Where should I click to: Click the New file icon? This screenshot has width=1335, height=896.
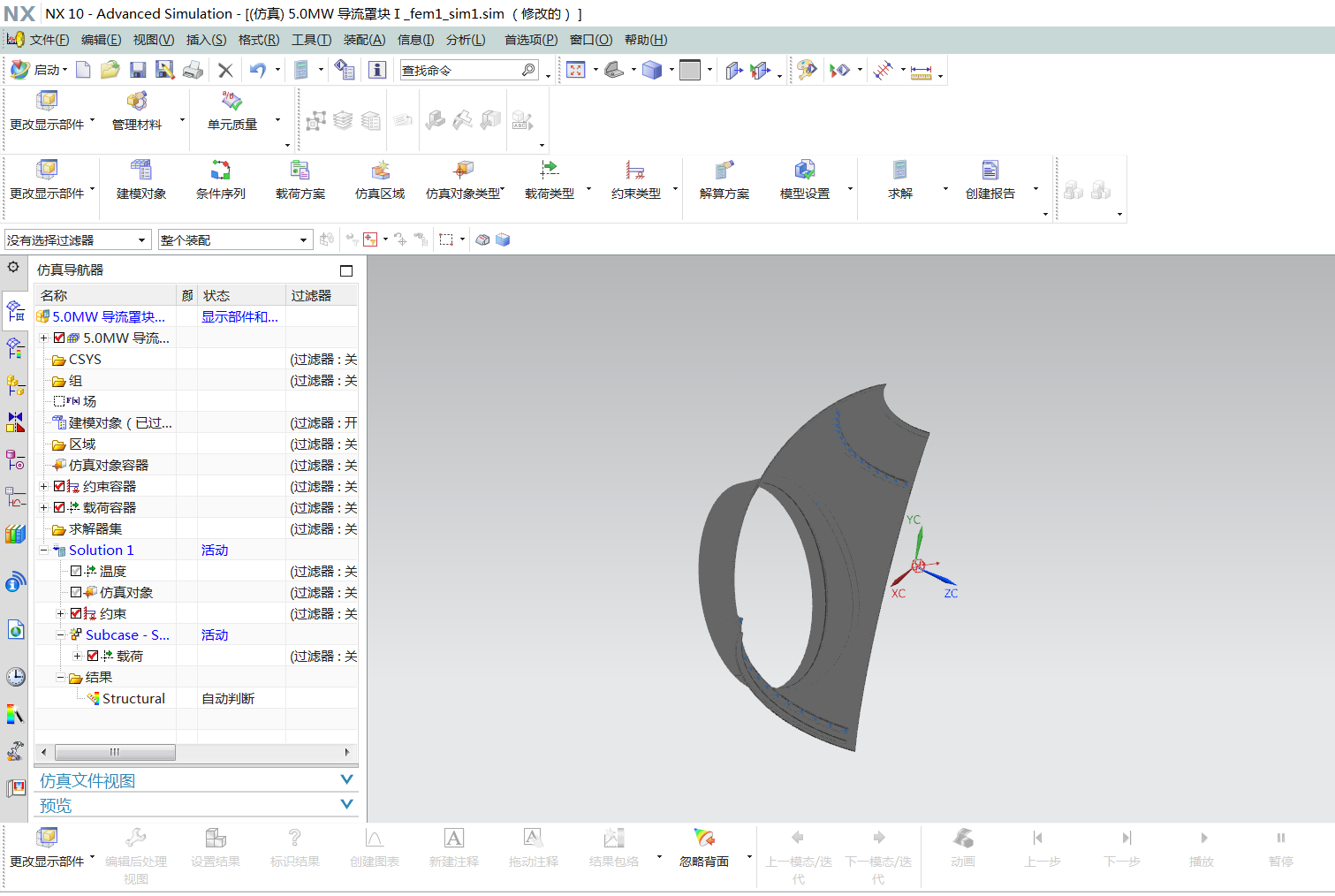(x=83, y=70)
